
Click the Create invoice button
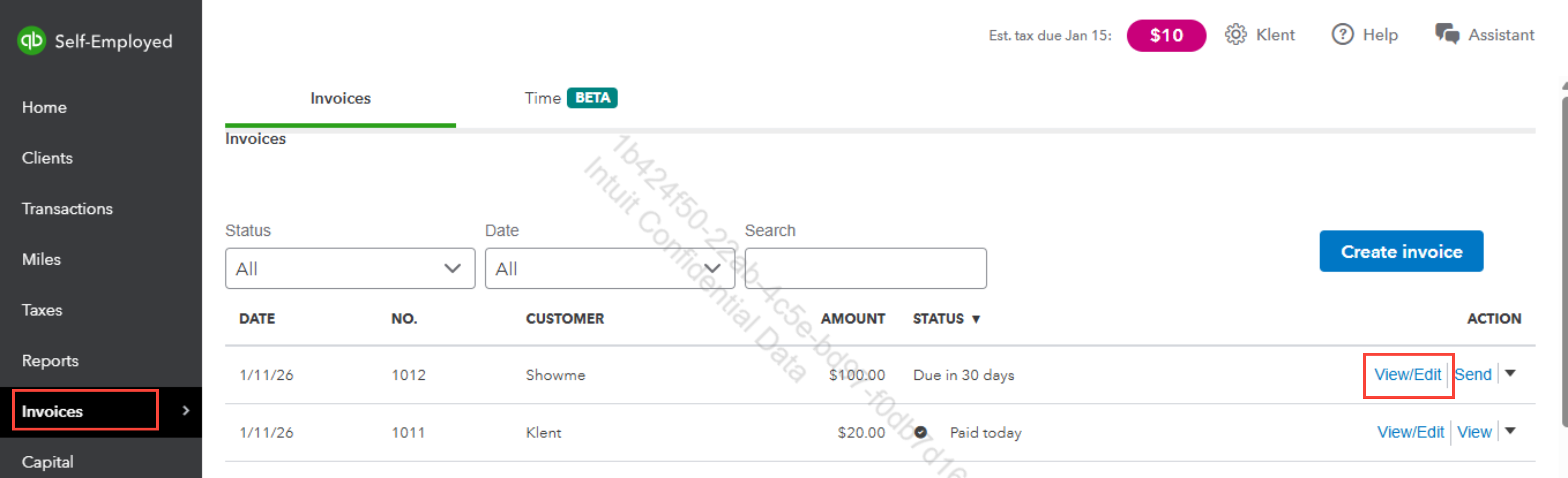(x=1401, y=252)
